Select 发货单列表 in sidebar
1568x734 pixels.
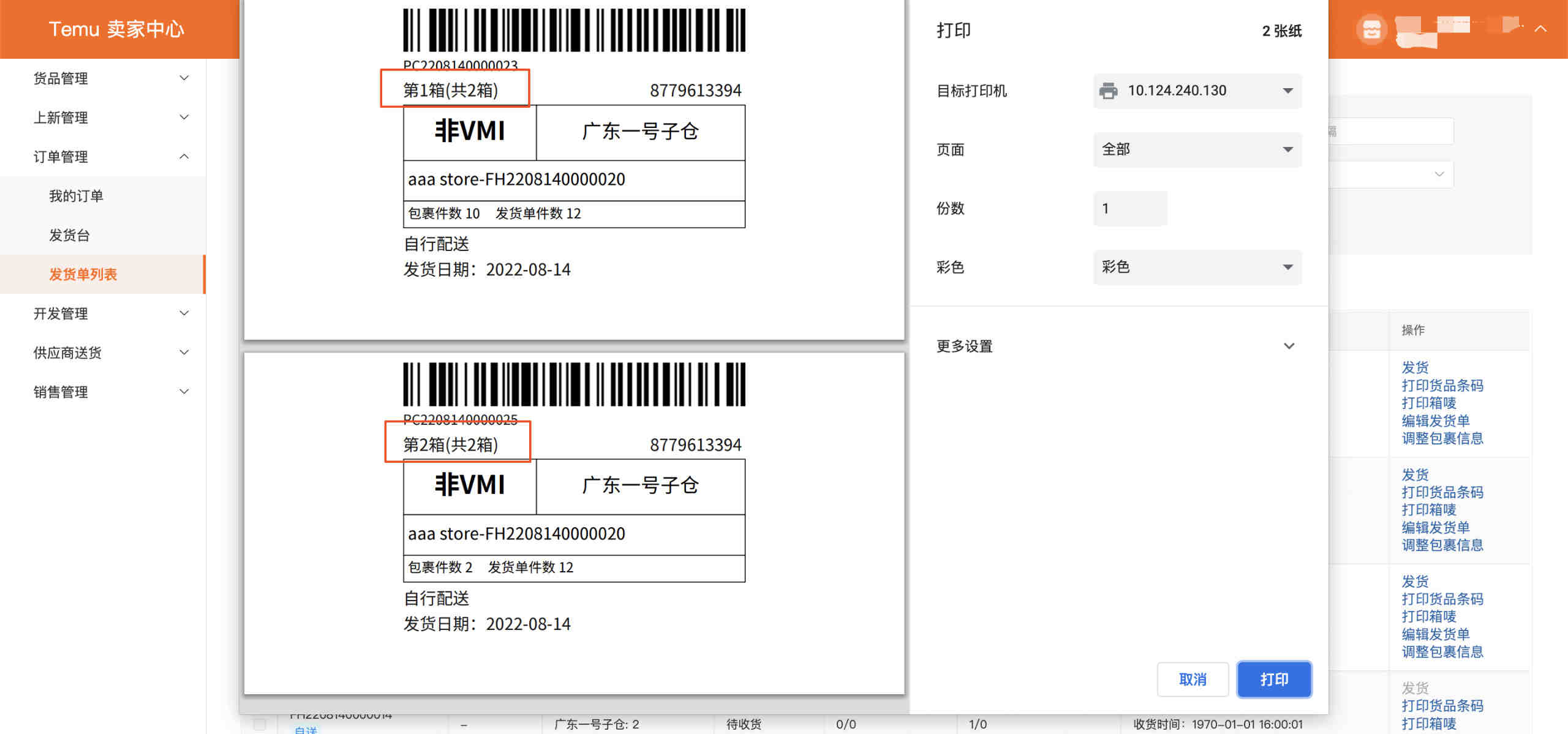[x=103, y=274]
